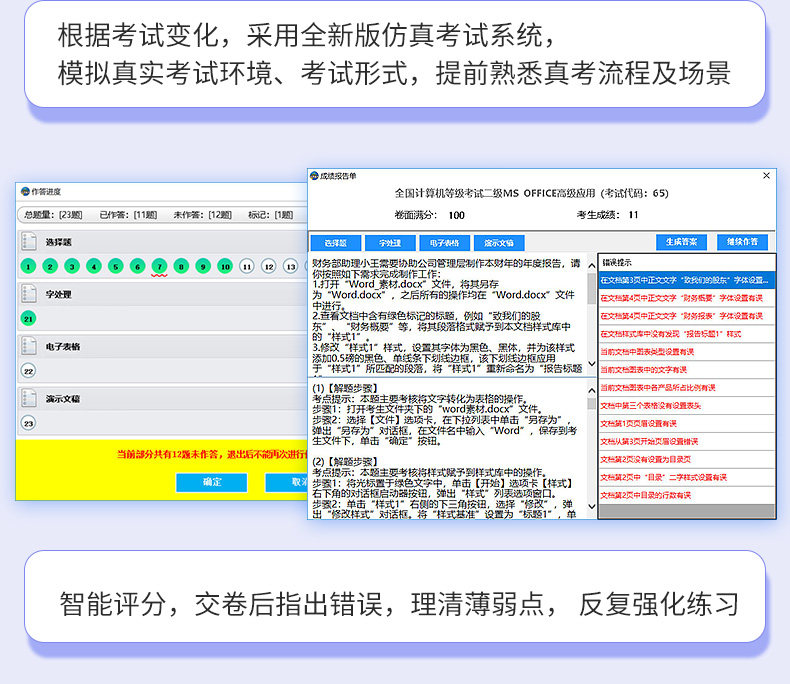Image resolution: width=790 pixels, height=684 pixels.
Task: Click the 生成答案 button
Action: (x=681, y=242)
